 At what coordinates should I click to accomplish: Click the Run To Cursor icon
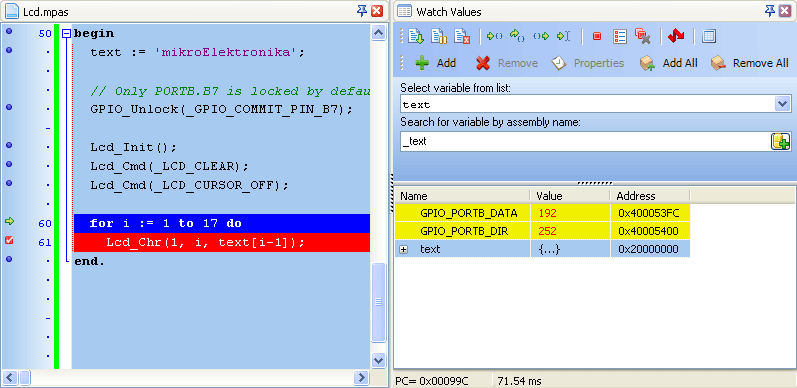(564, 36)
